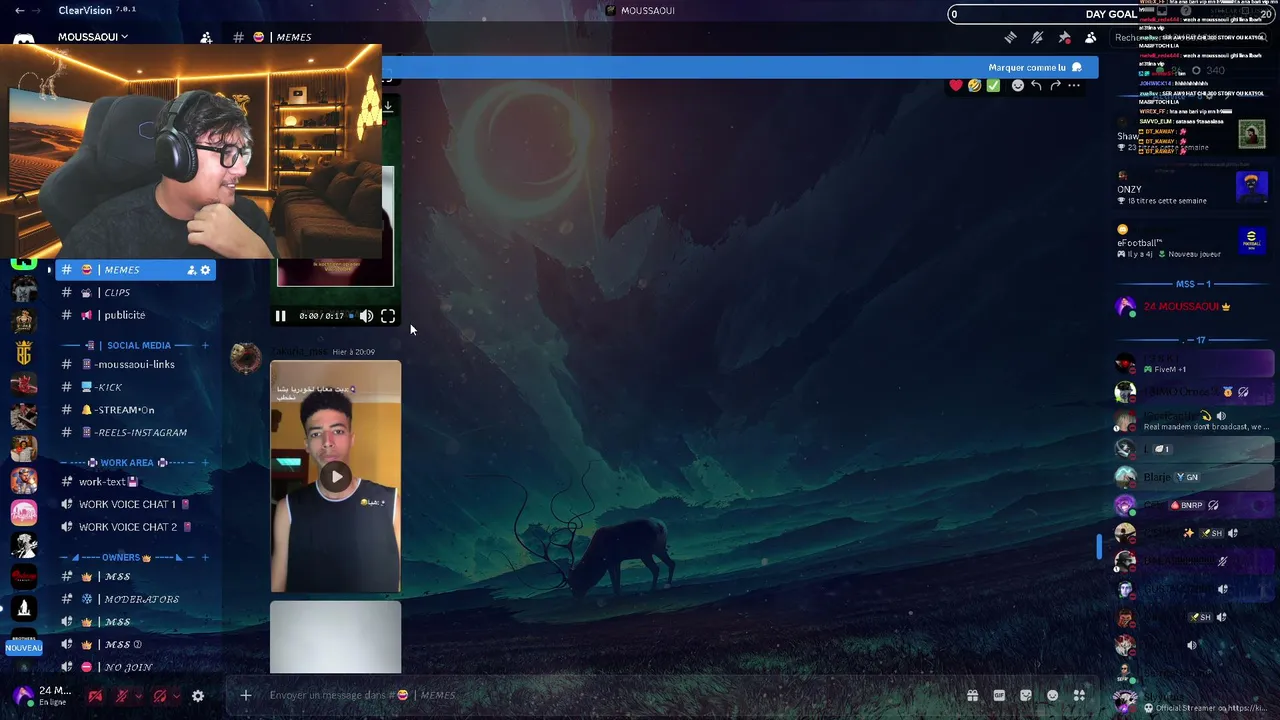Open the three-dot more message options
The height and width of the screenshot is (720, 1280).
1074,86
